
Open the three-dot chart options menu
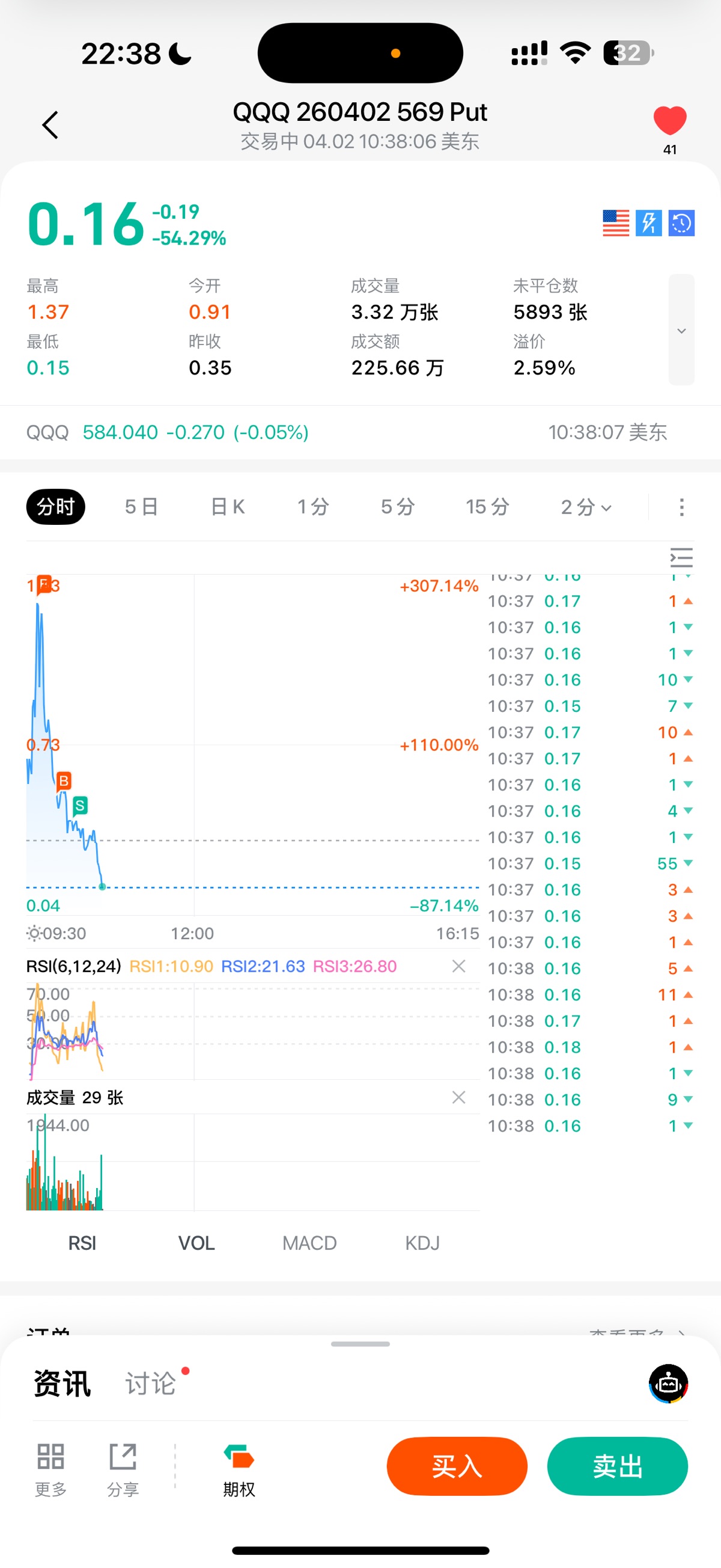(x=681, y=506)
